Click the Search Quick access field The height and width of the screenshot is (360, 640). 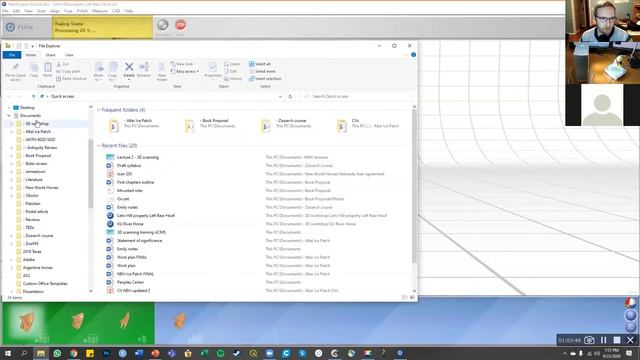click(x=357, y=96)
